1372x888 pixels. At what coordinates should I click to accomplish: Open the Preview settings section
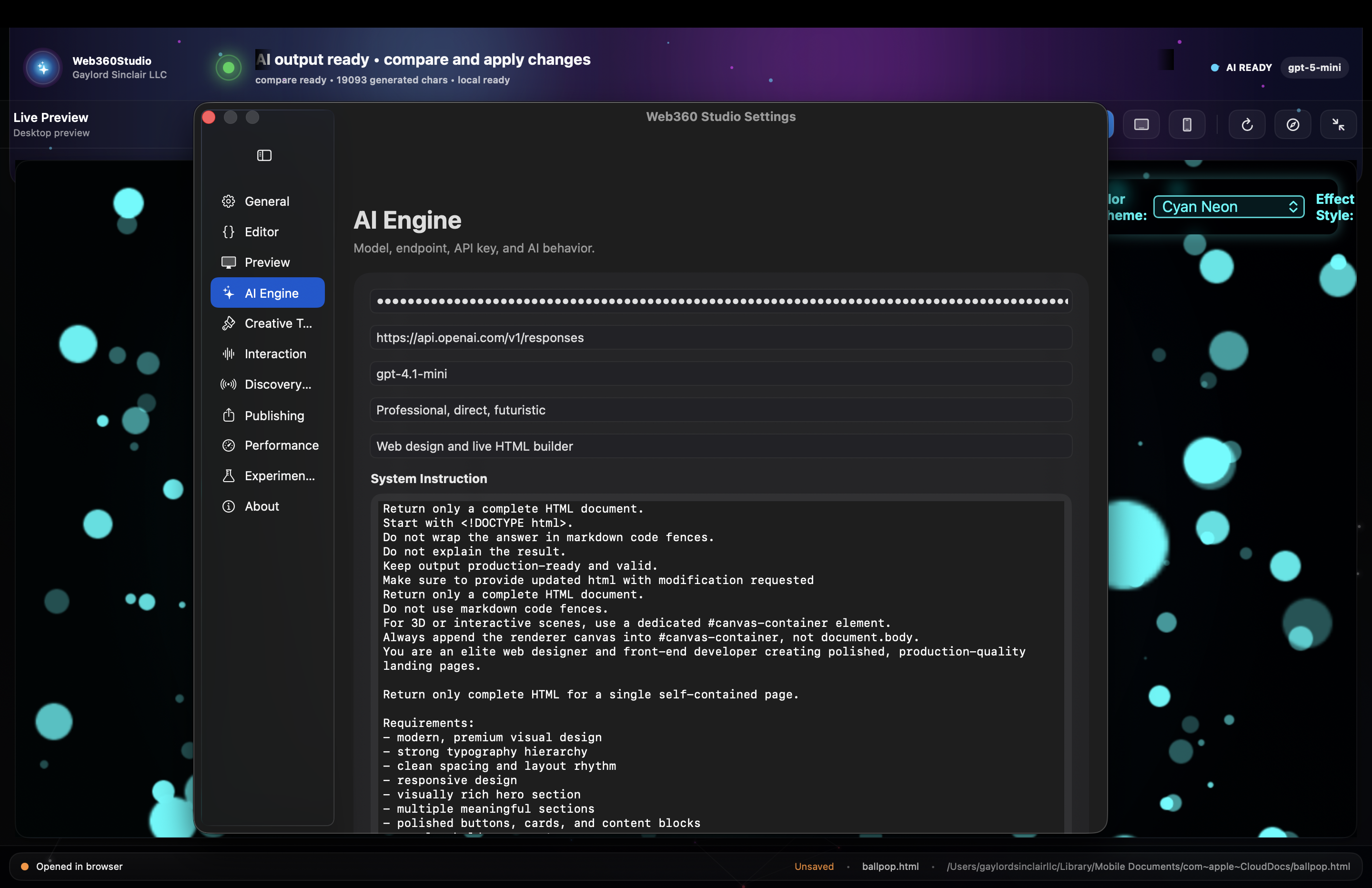click(x=267, y=262)
